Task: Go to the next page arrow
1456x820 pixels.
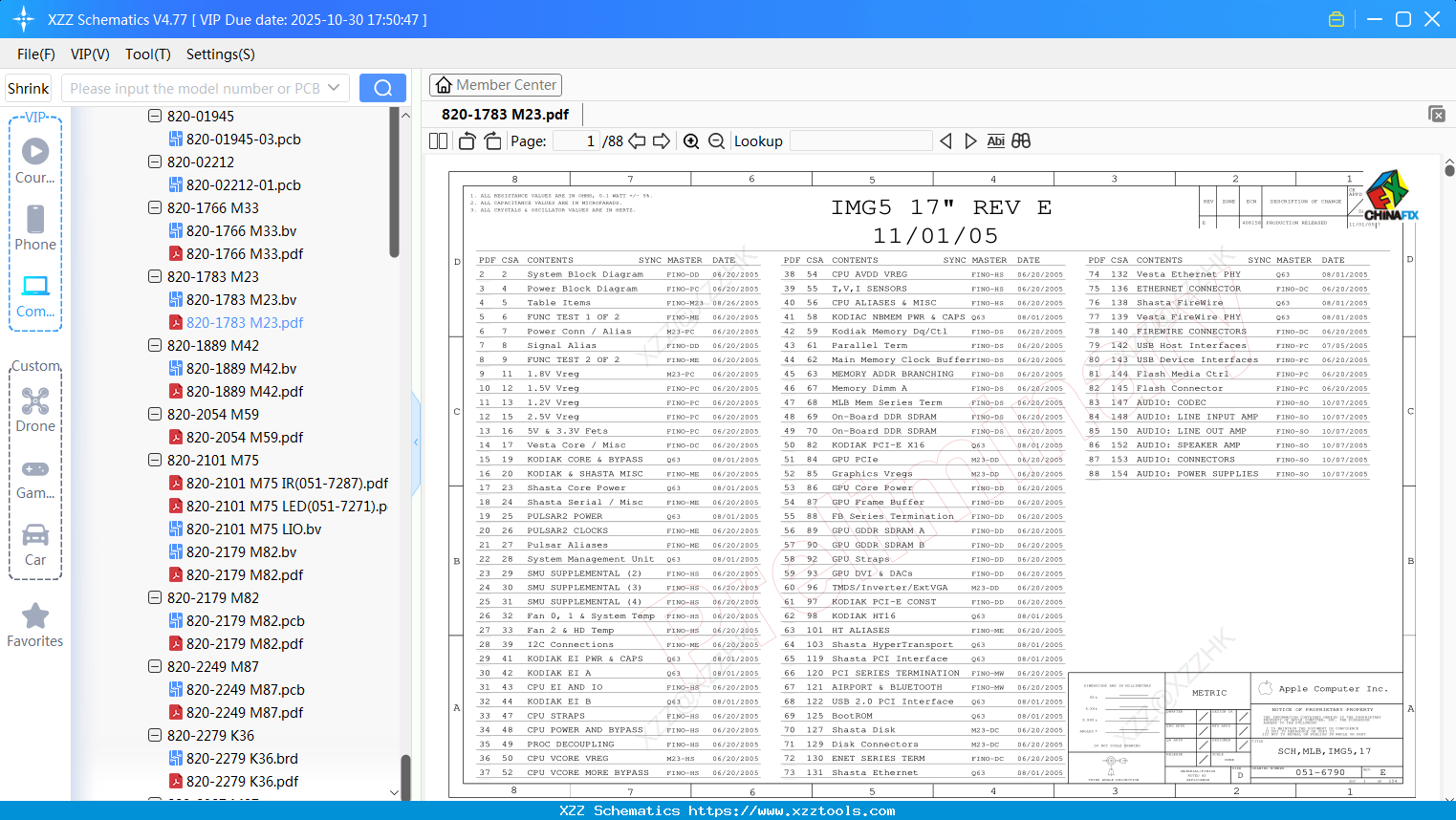Action: [662, 141]
